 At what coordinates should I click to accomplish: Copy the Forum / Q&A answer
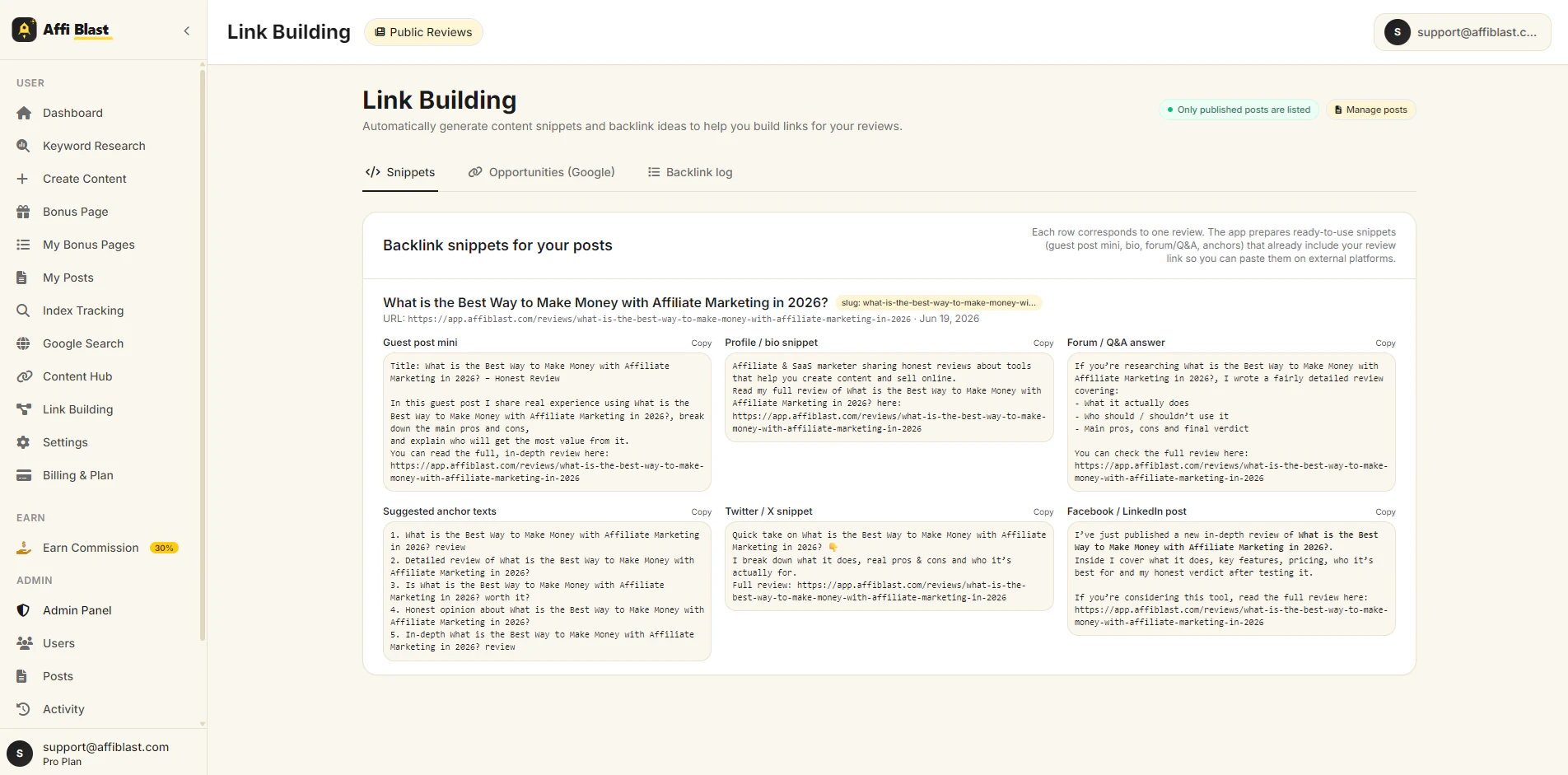click(x=1385, y=343)
